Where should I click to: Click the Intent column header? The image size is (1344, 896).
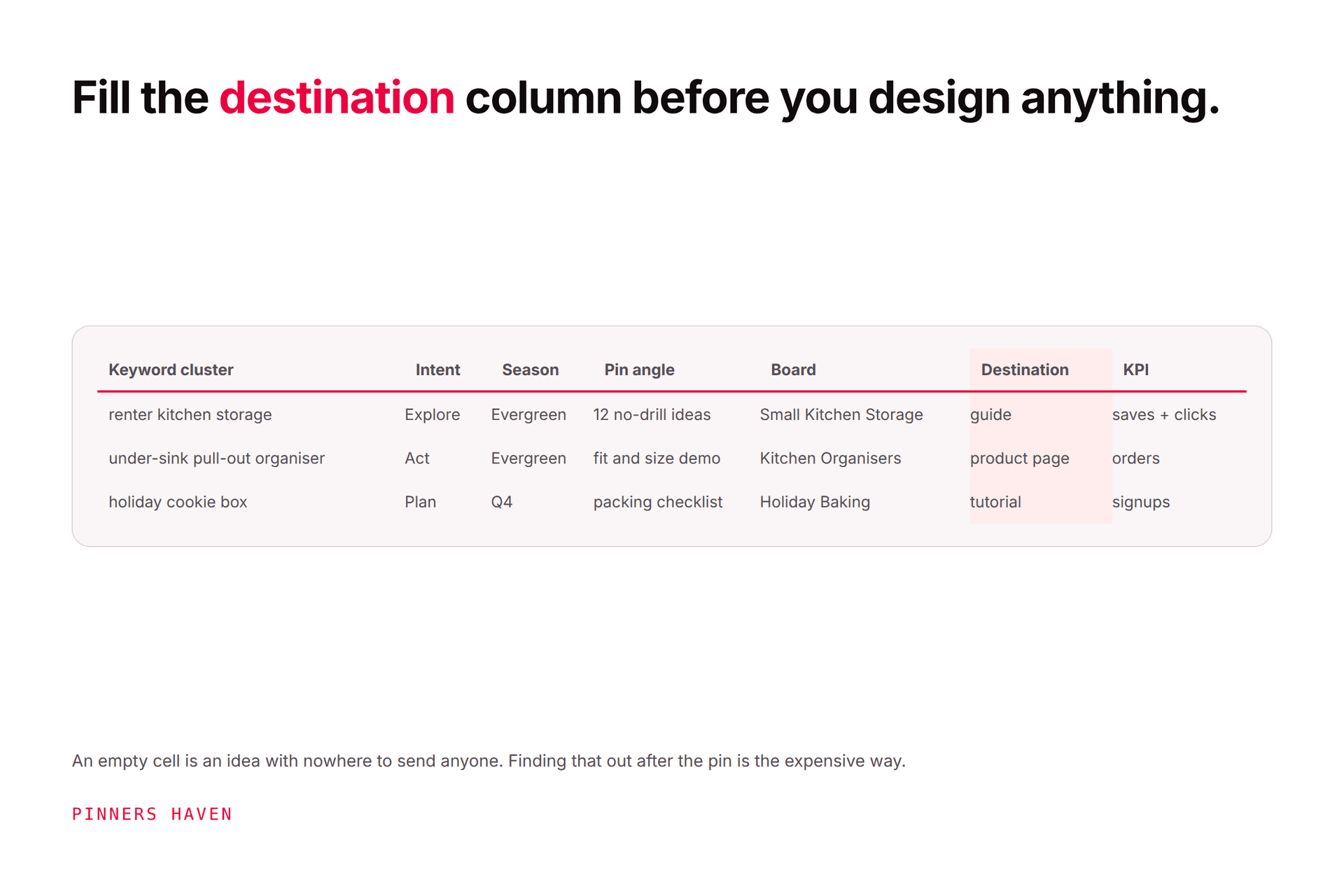(x=437, y=370)
